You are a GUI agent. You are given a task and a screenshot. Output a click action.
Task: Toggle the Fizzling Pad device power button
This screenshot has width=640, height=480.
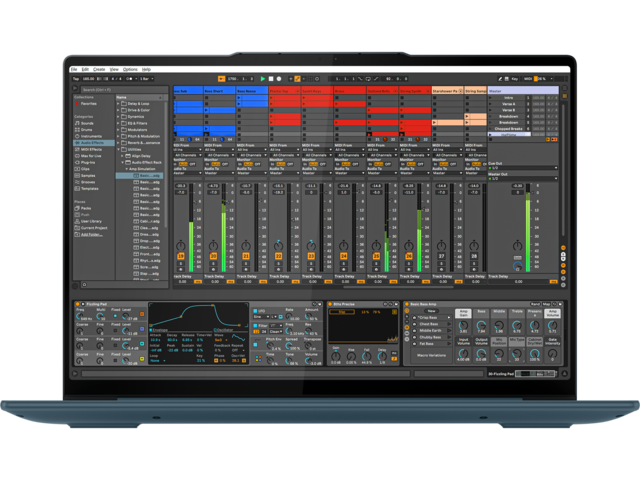pos(76,304)
